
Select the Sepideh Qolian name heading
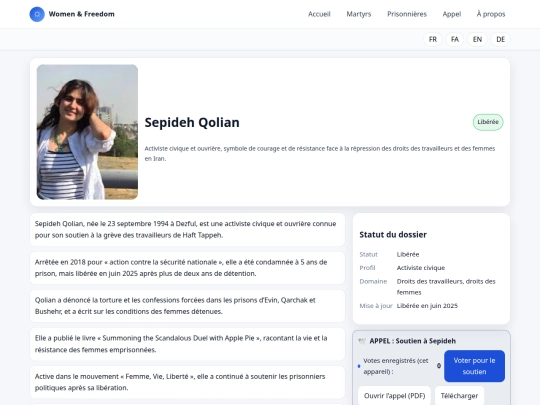[192, 123]
